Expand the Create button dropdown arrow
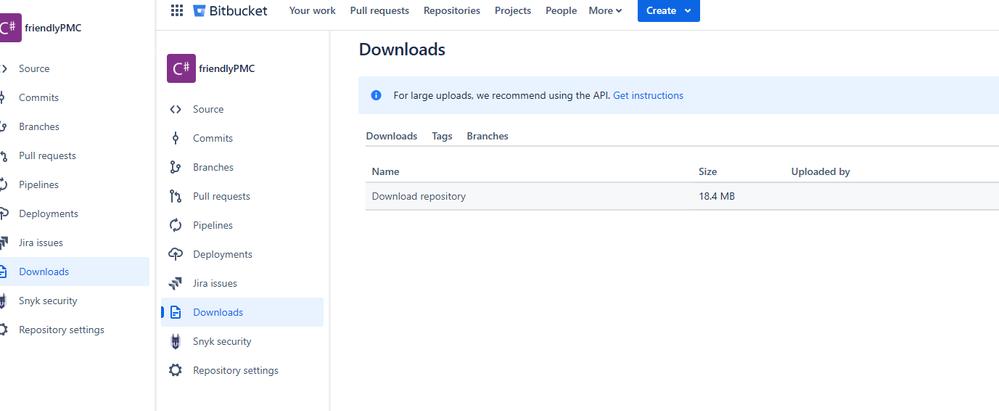Screen dimensions: 999x411 [687, 11]
